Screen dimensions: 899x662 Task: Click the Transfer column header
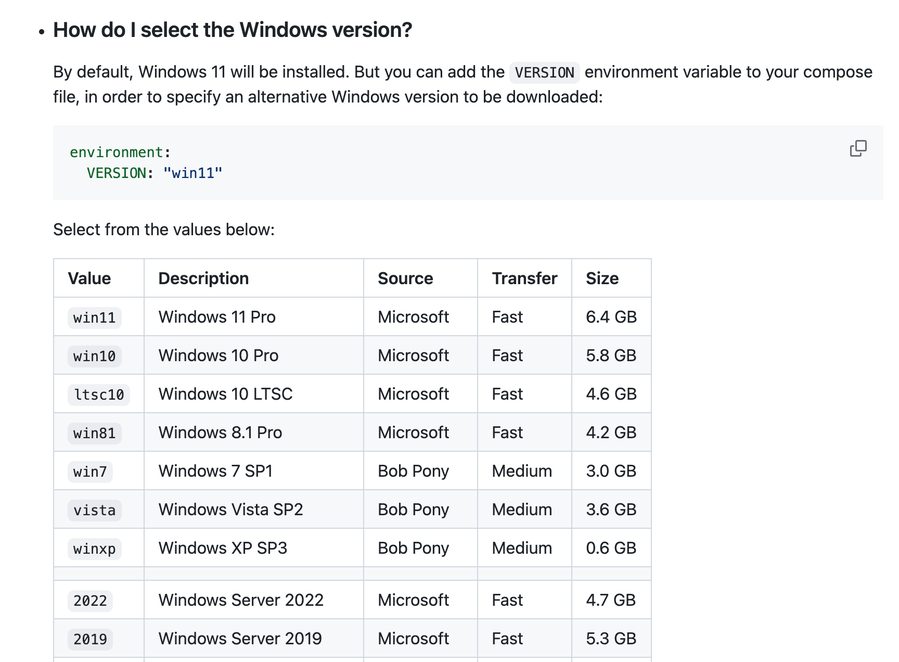coord(525,278)
